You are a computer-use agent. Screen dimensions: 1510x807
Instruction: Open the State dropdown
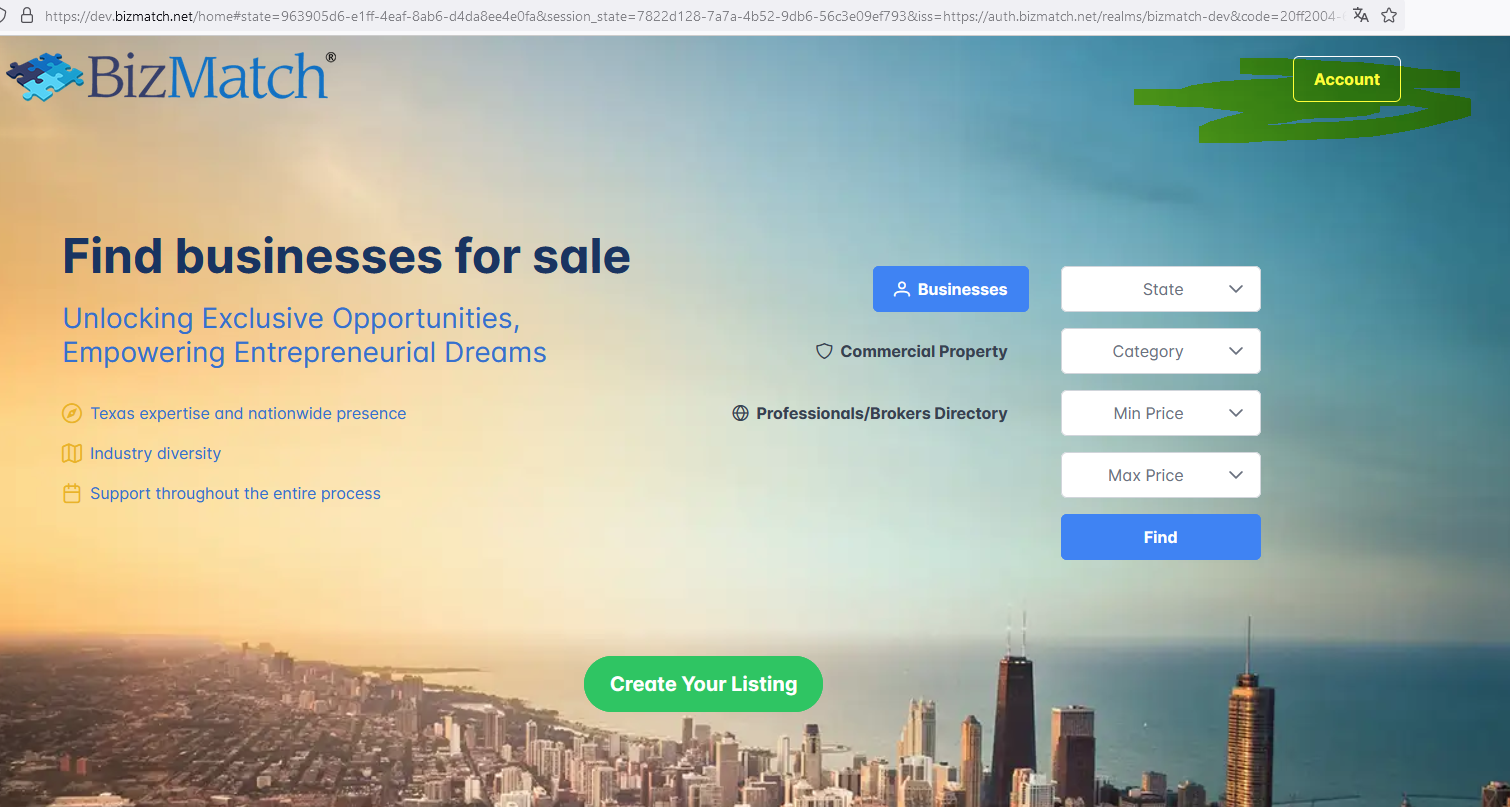[1160, 289]
